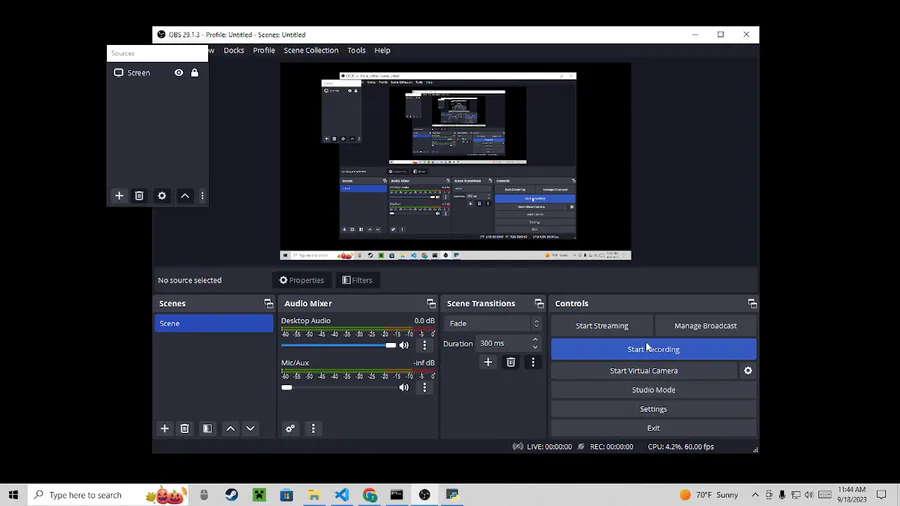Open OBS Settings from Controls
The image size is (900, 506).
654,409
